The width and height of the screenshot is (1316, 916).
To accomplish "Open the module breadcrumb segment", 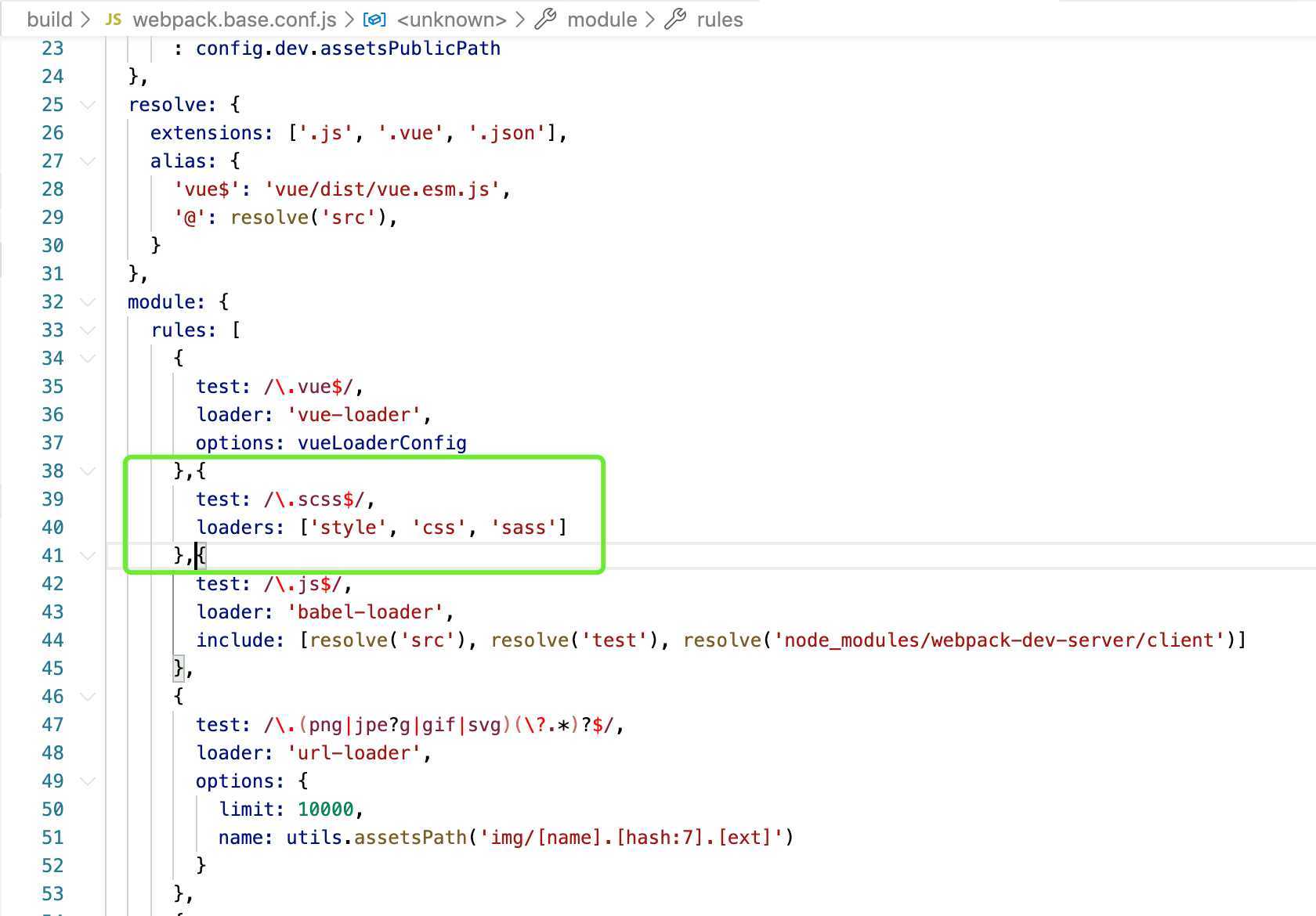I will pos(602,20).
